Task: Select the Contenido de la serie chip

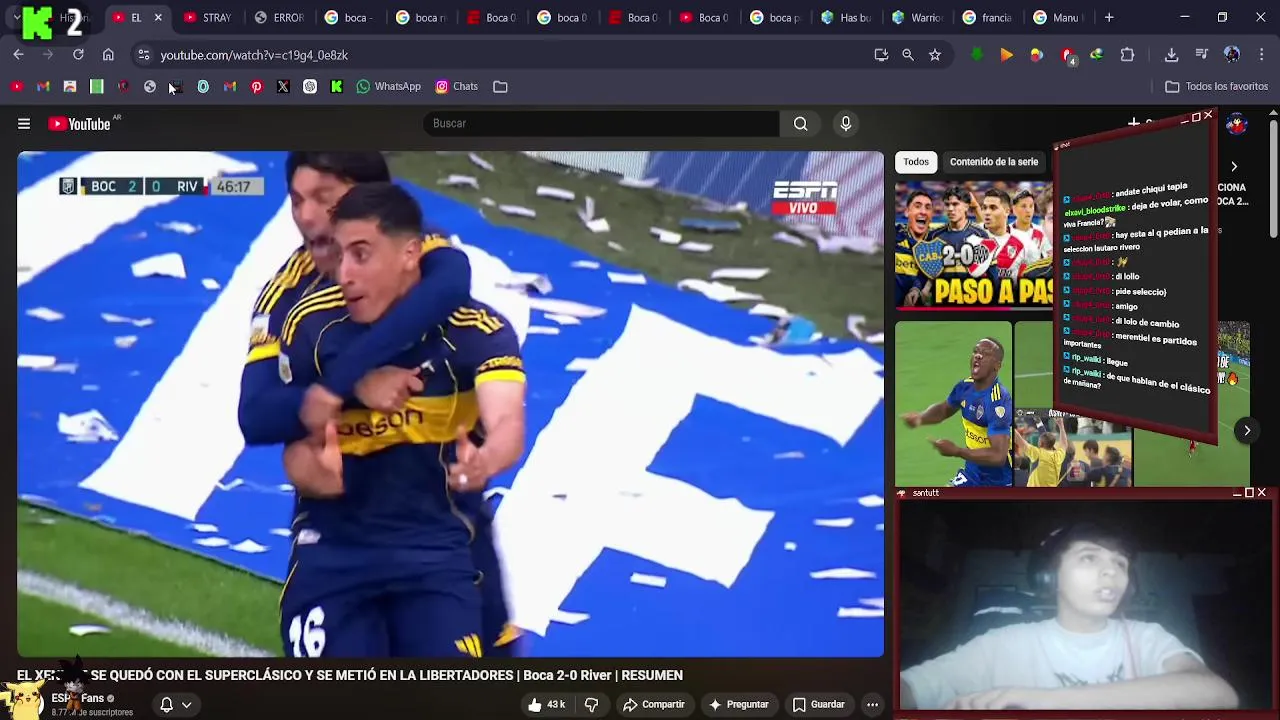Action: coord(994,162)
